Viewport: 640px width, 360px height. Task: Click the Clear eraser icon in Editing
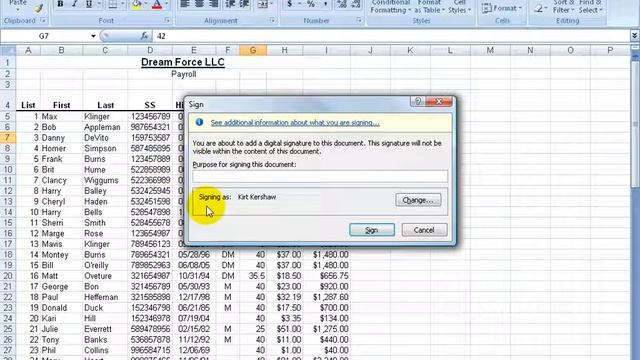539,8
